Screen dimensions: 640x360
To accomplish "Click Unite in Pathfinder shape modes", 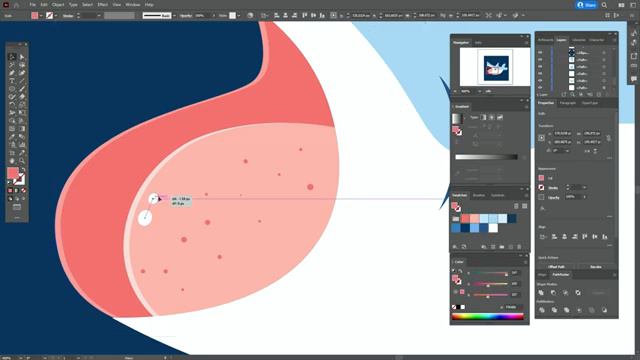I will [x=541, y=293].
